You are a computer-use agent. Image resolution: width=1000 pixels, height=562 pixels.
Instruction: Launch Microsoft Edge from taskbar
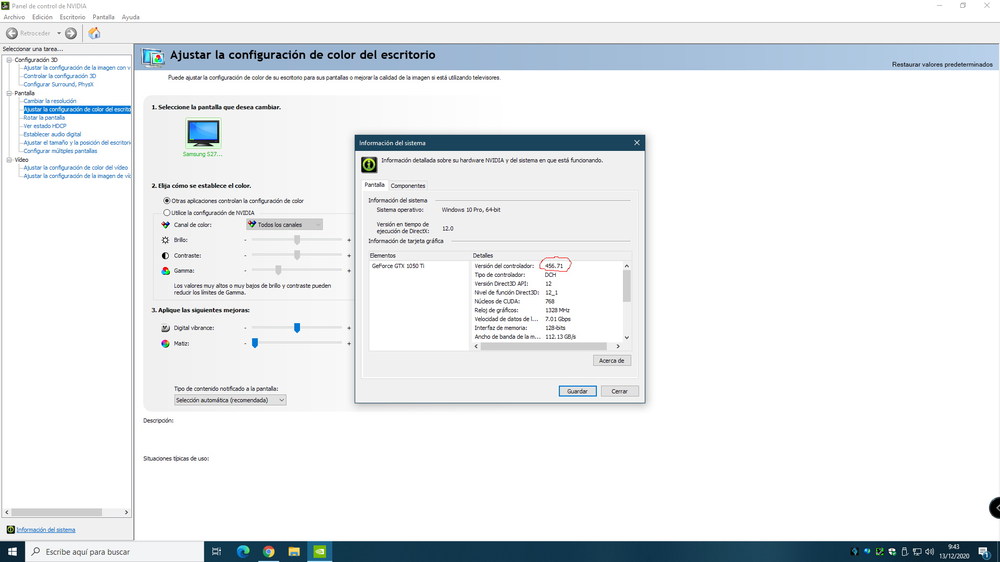243,552
